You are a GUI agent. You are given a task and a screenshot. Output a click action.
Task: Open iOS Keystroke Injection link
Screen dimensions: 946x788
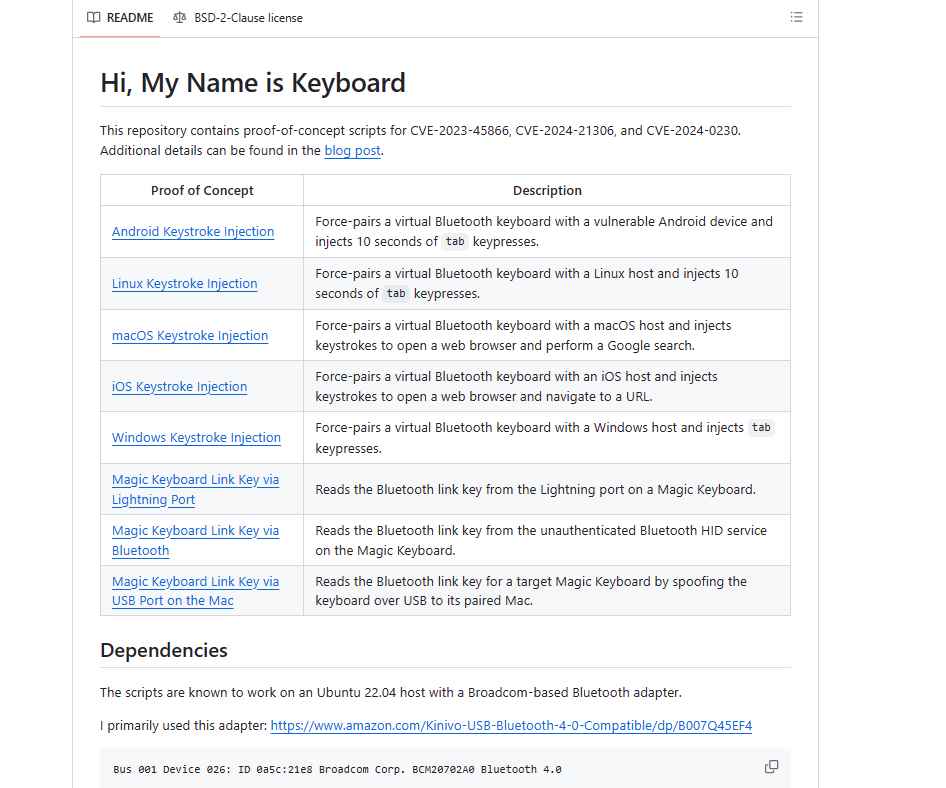click(179, 386)
